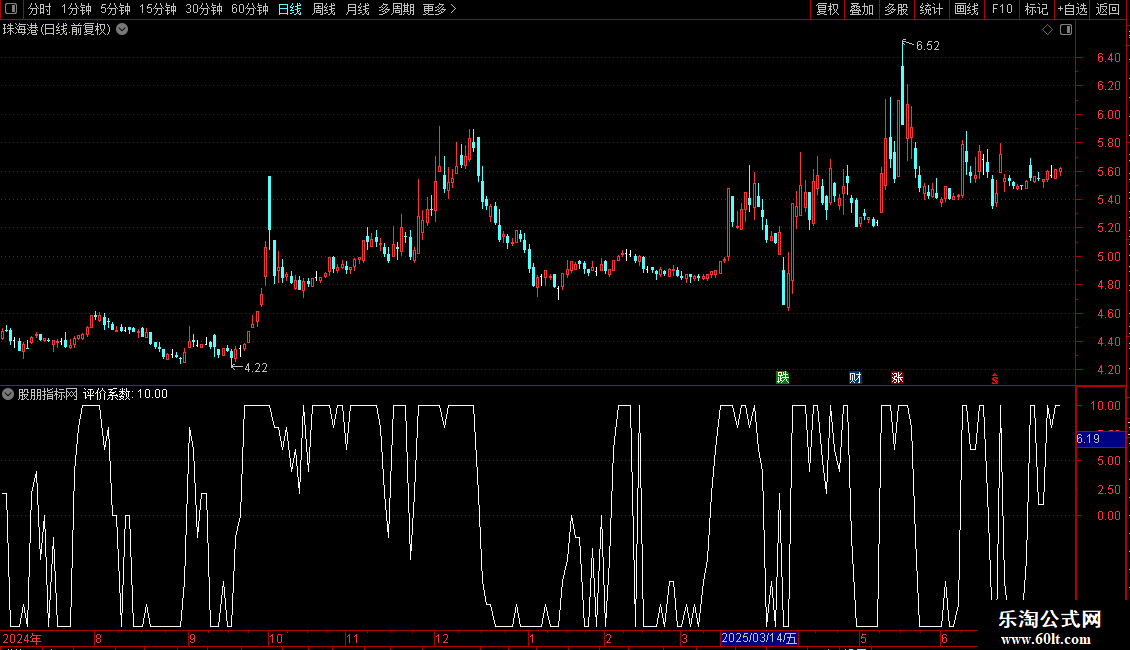Image resolution: width=1130 pixels, height=650 pixels.
Task: Switch to 分时 intraday chart tab
Action: pyautogui.click(x=40, y=9)
